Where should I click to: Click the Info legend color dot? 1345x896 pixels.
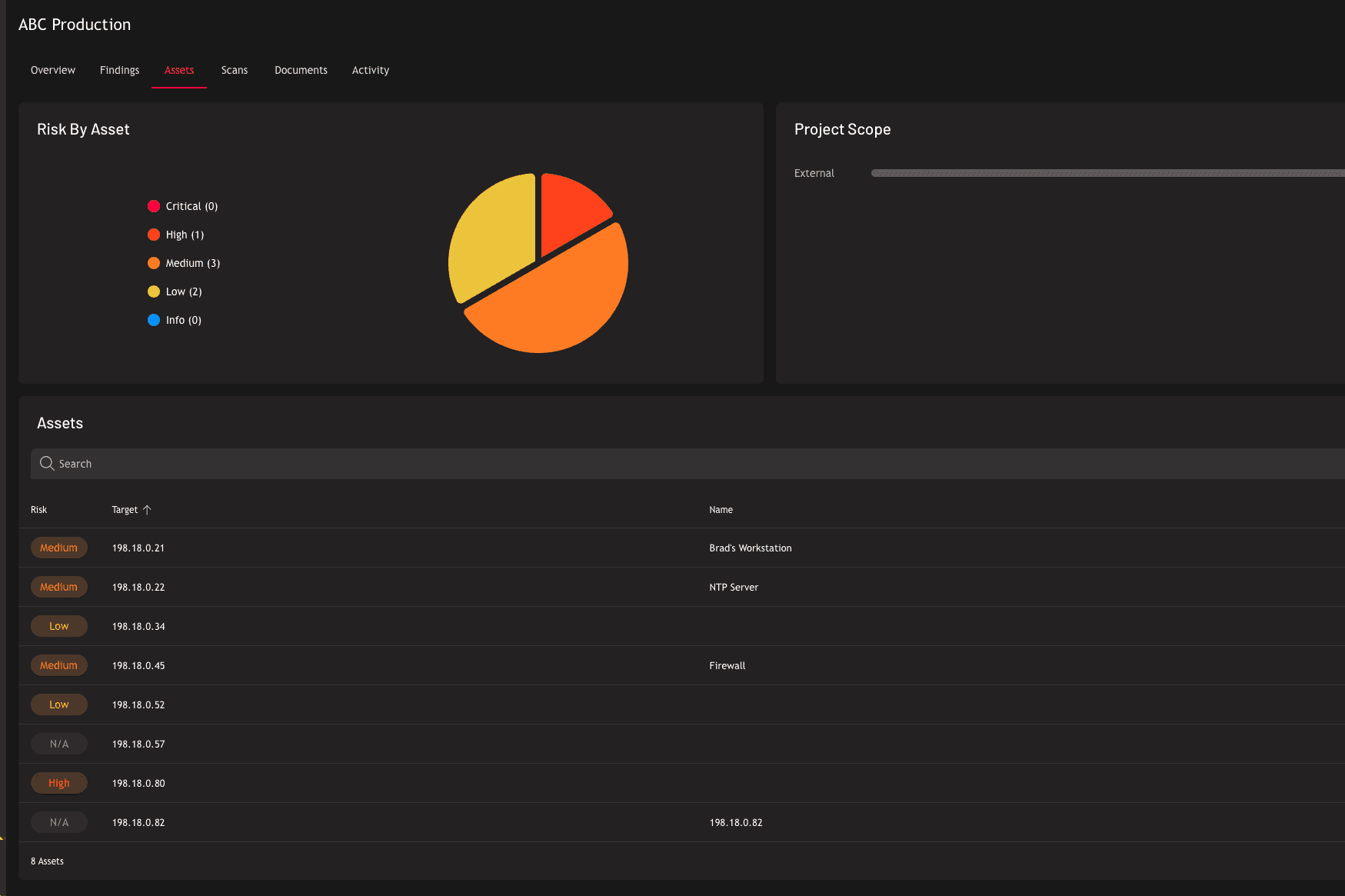[154, 320]
